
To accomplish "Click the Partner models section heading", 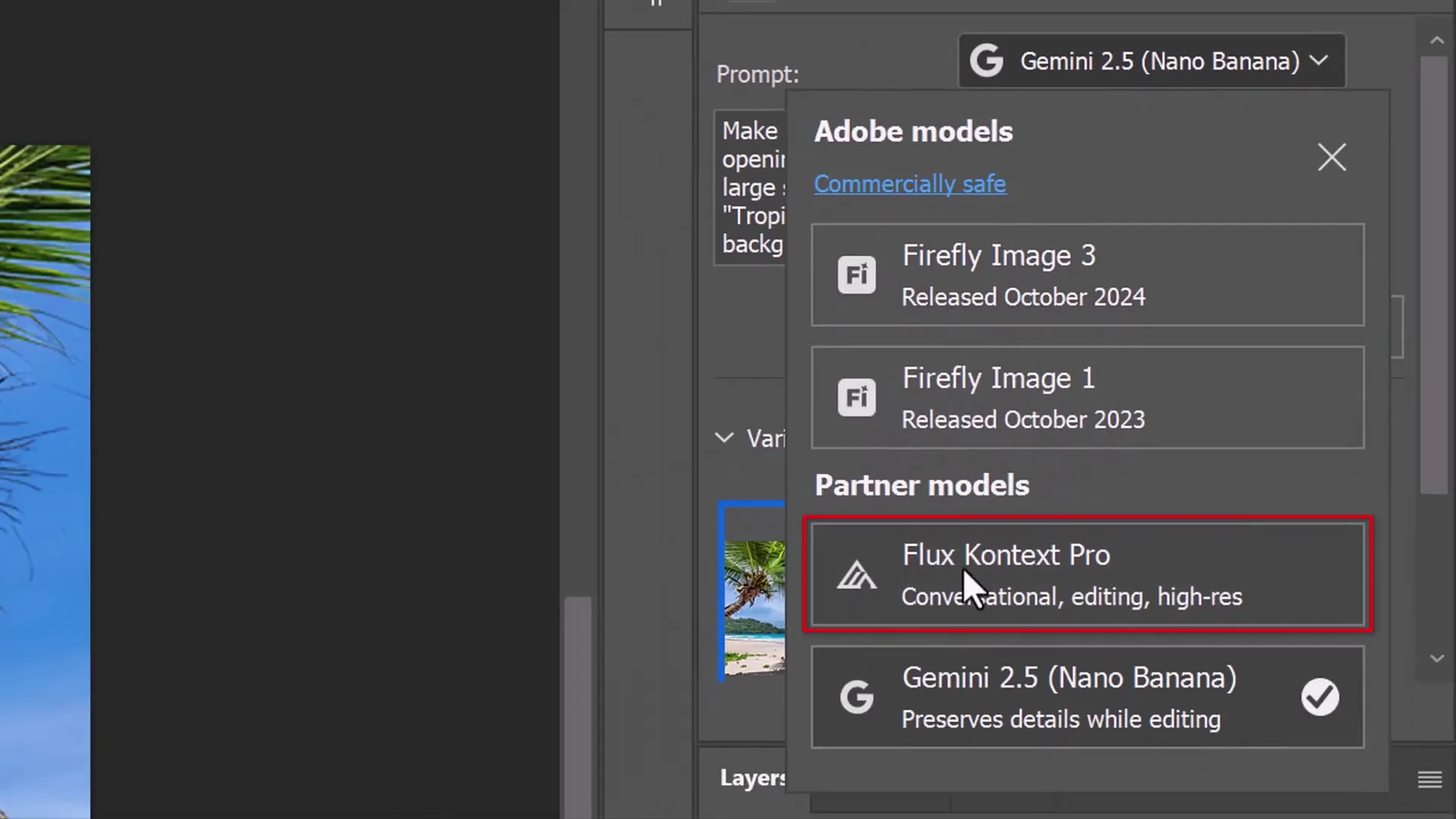I will pyautogui.click(x=921, y=485).
